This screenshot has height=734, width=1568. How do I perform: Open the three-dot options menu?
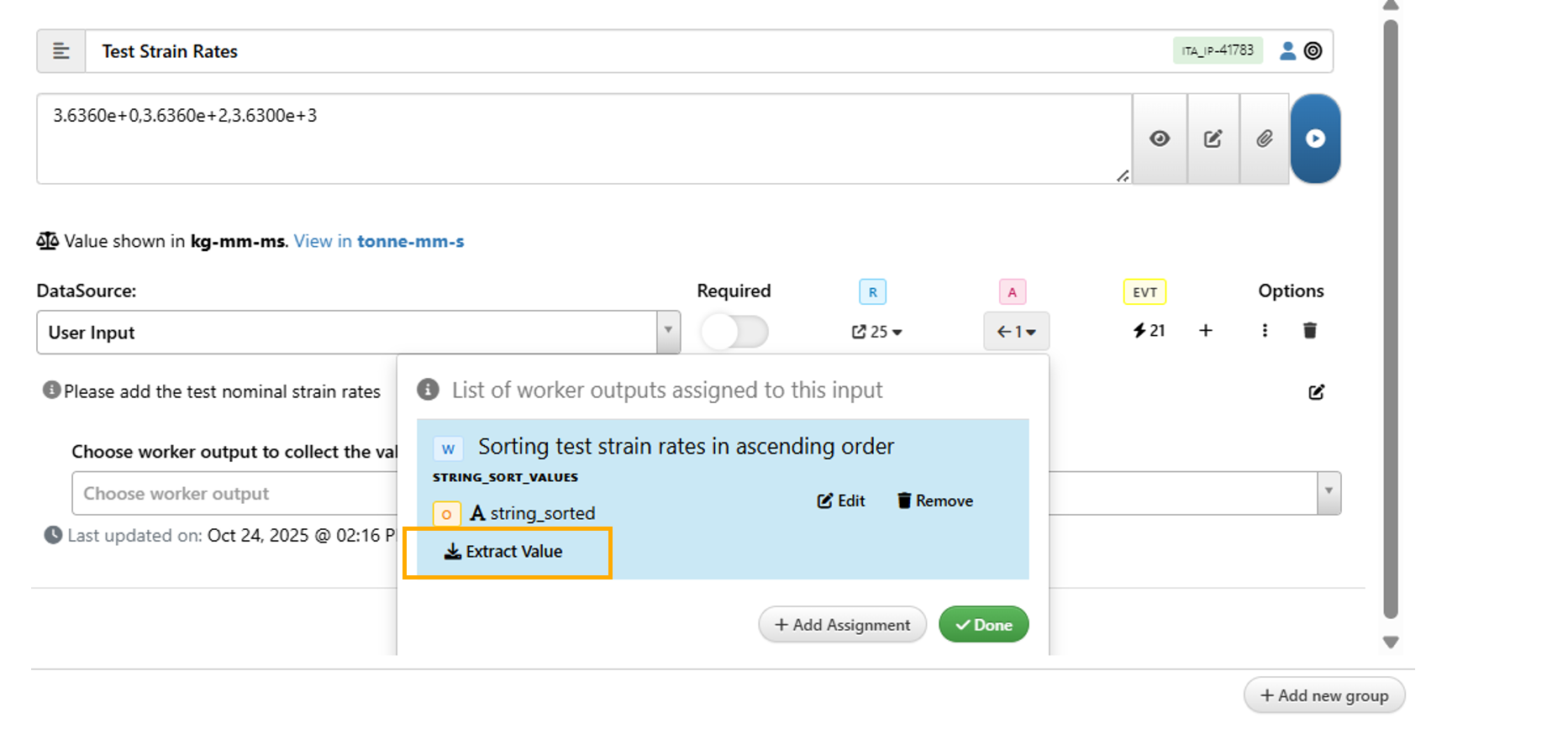[x=1265, y=331]
